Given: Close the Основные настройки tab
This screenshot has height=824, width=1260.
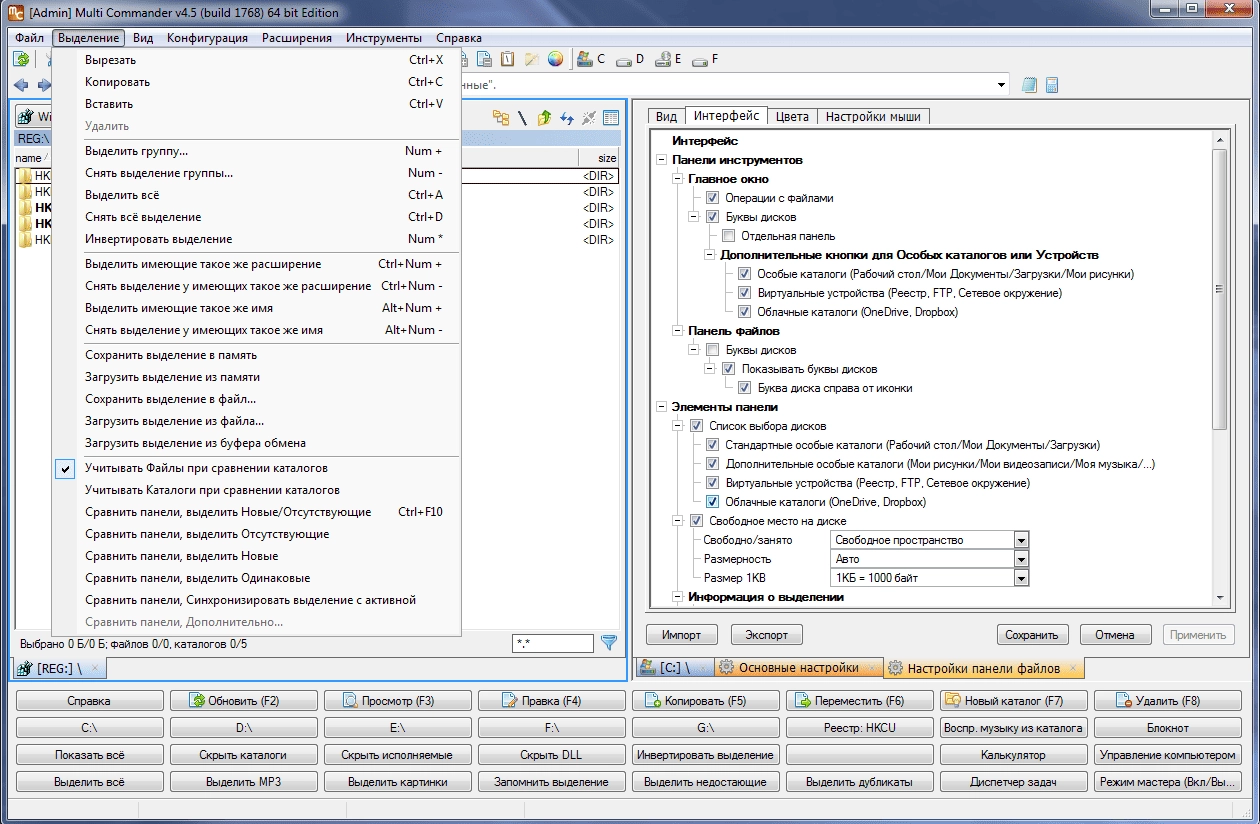Looking at the screenshot, I should [x=873, y=668].
